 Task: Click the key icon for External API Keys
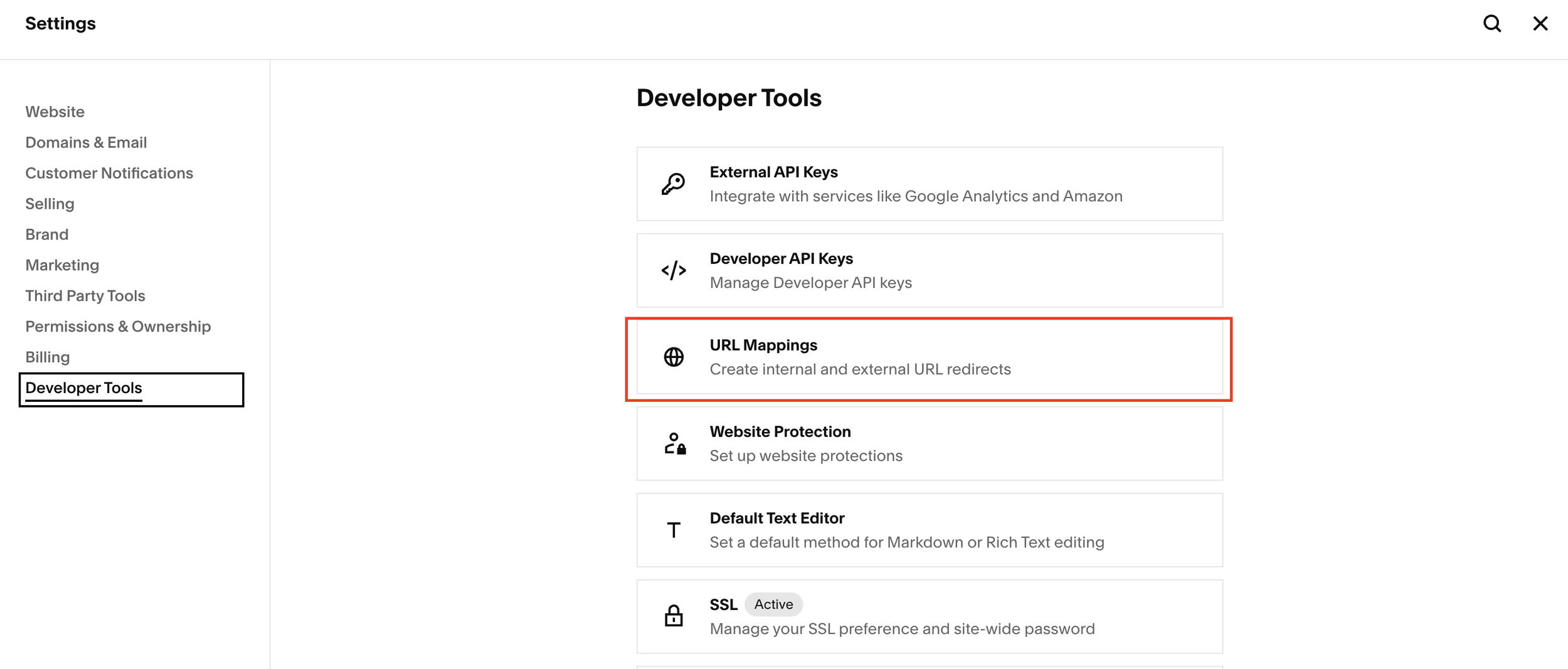[673, 183]
